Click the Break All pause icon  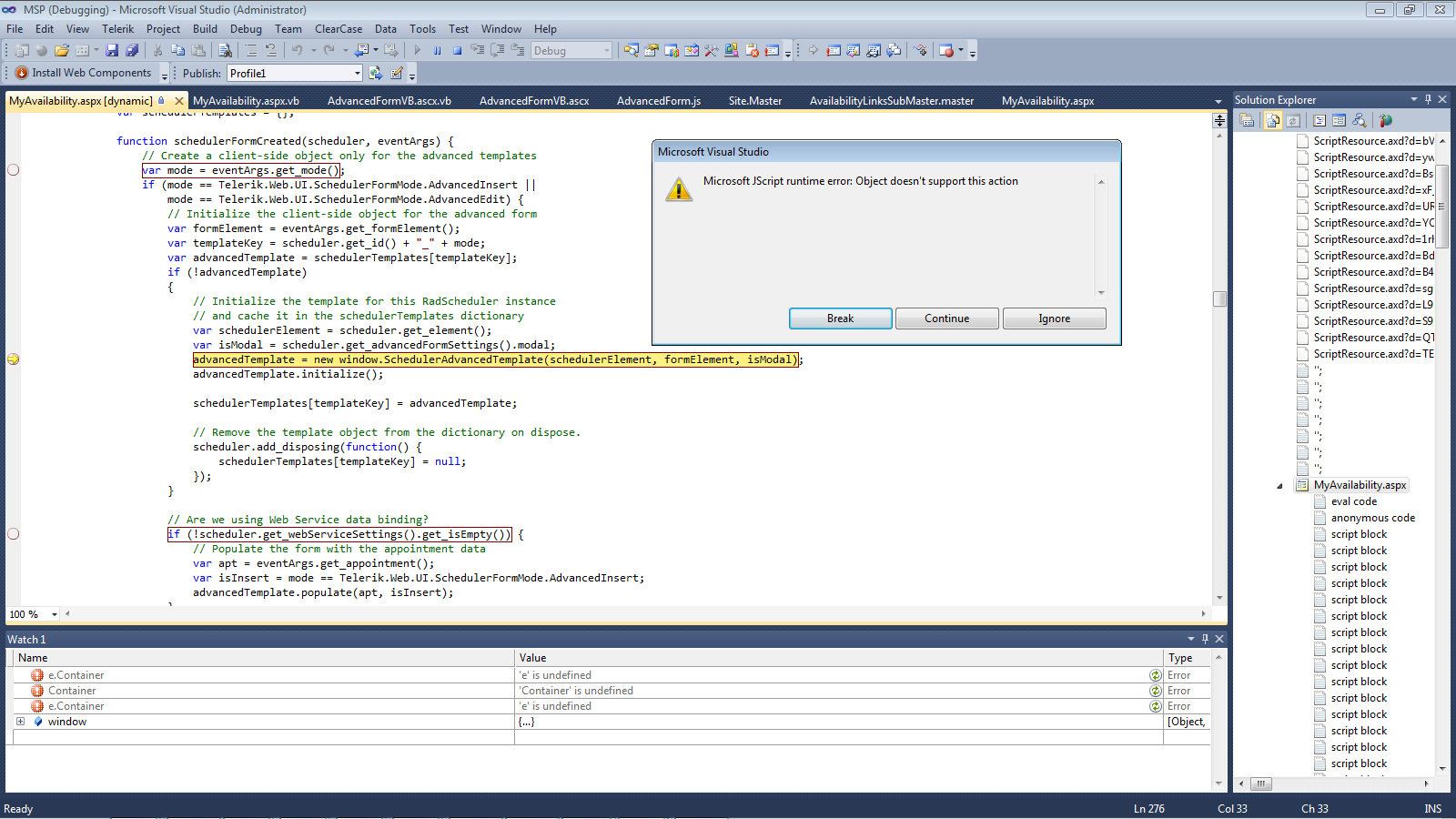tap(438, 51)
